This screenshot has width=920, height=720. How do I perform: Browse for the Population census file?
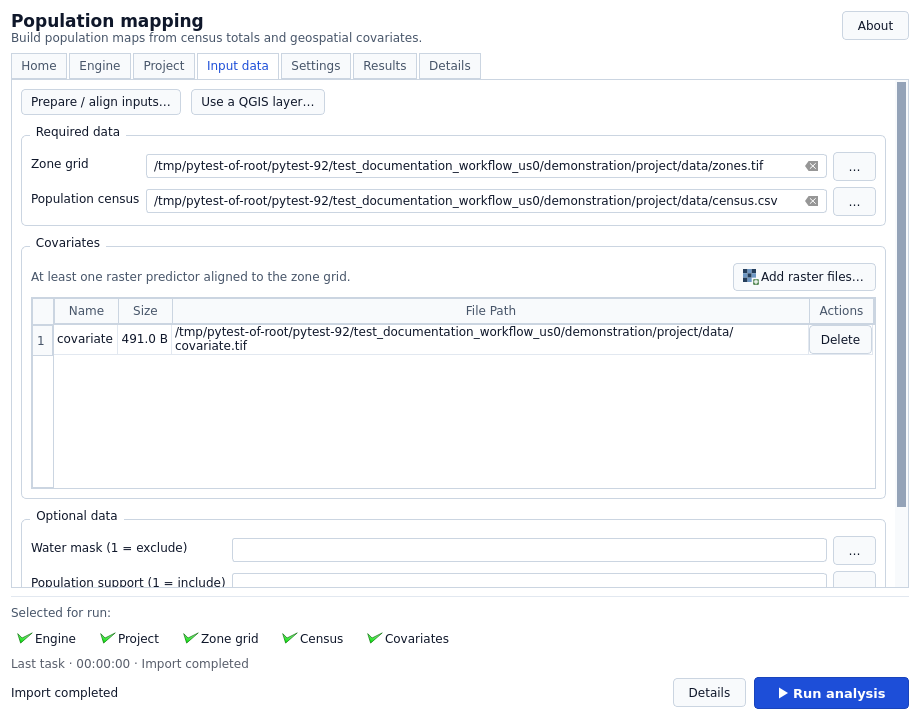854,201
